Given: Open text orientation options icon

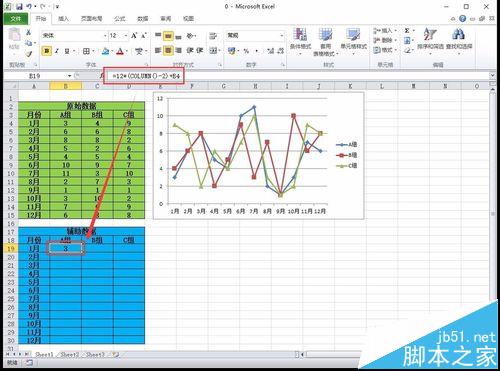Looking at the screenshot, I should tap(190, 35).
